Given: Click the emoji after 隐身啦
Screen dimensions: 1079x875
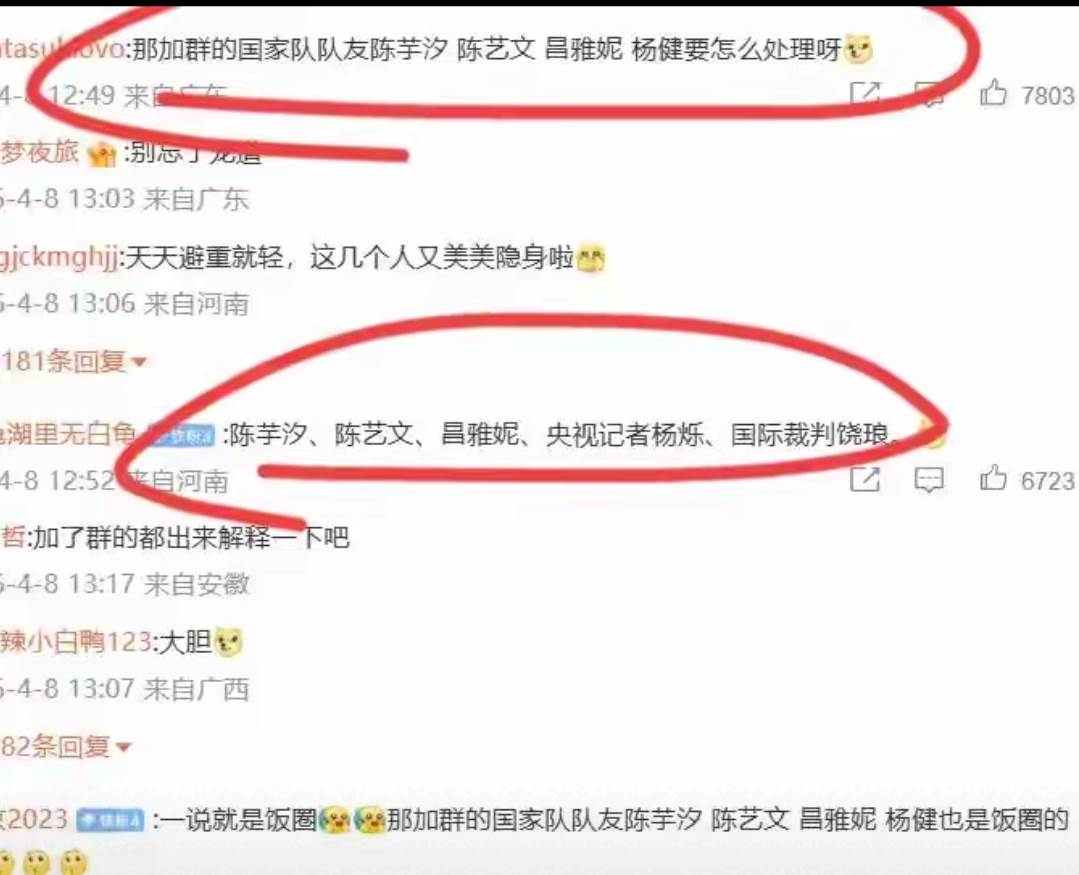Looking at the screenshot, I should [590, 259].
